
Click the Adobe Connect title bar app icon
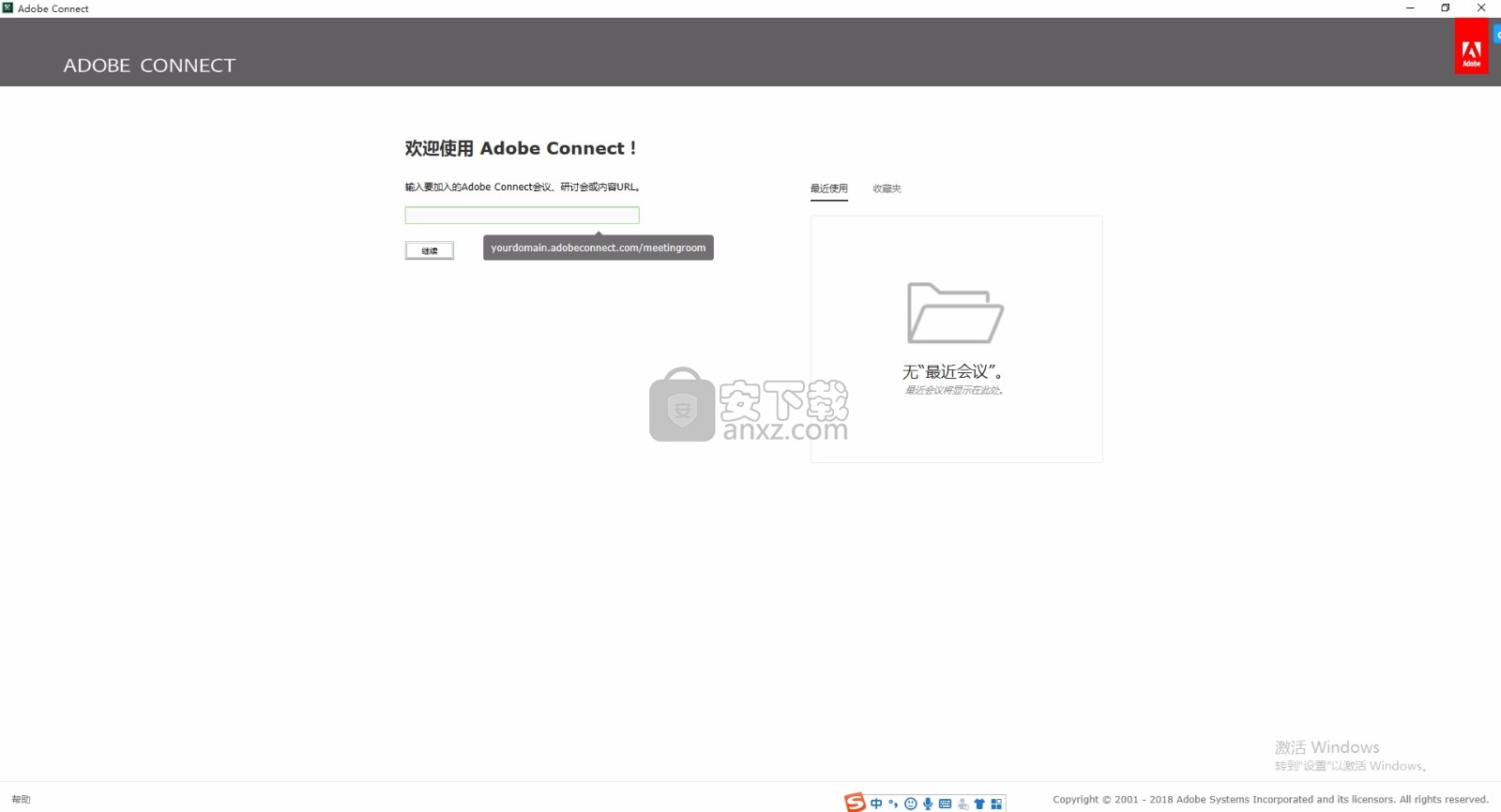pos(8,8)
